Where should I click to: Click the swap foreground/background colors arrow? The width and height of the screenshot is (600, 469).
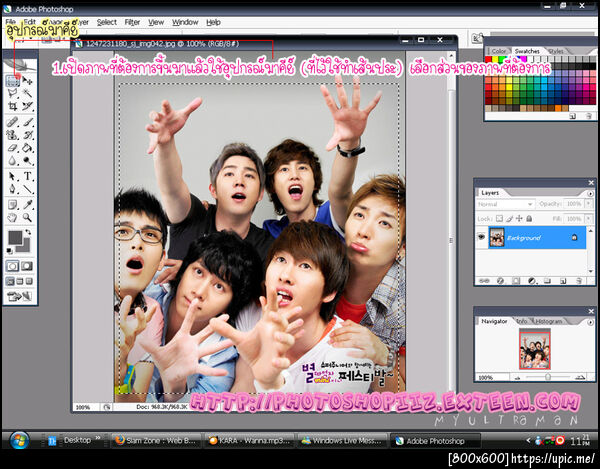[x=28, y=232]
